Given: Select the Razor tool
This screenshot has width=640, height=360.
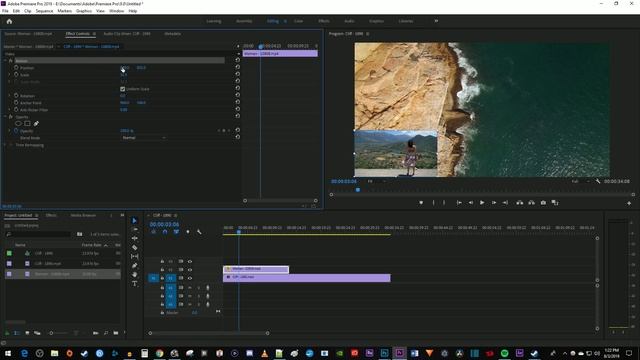Looking at the screenshot, I should point(135,247).
